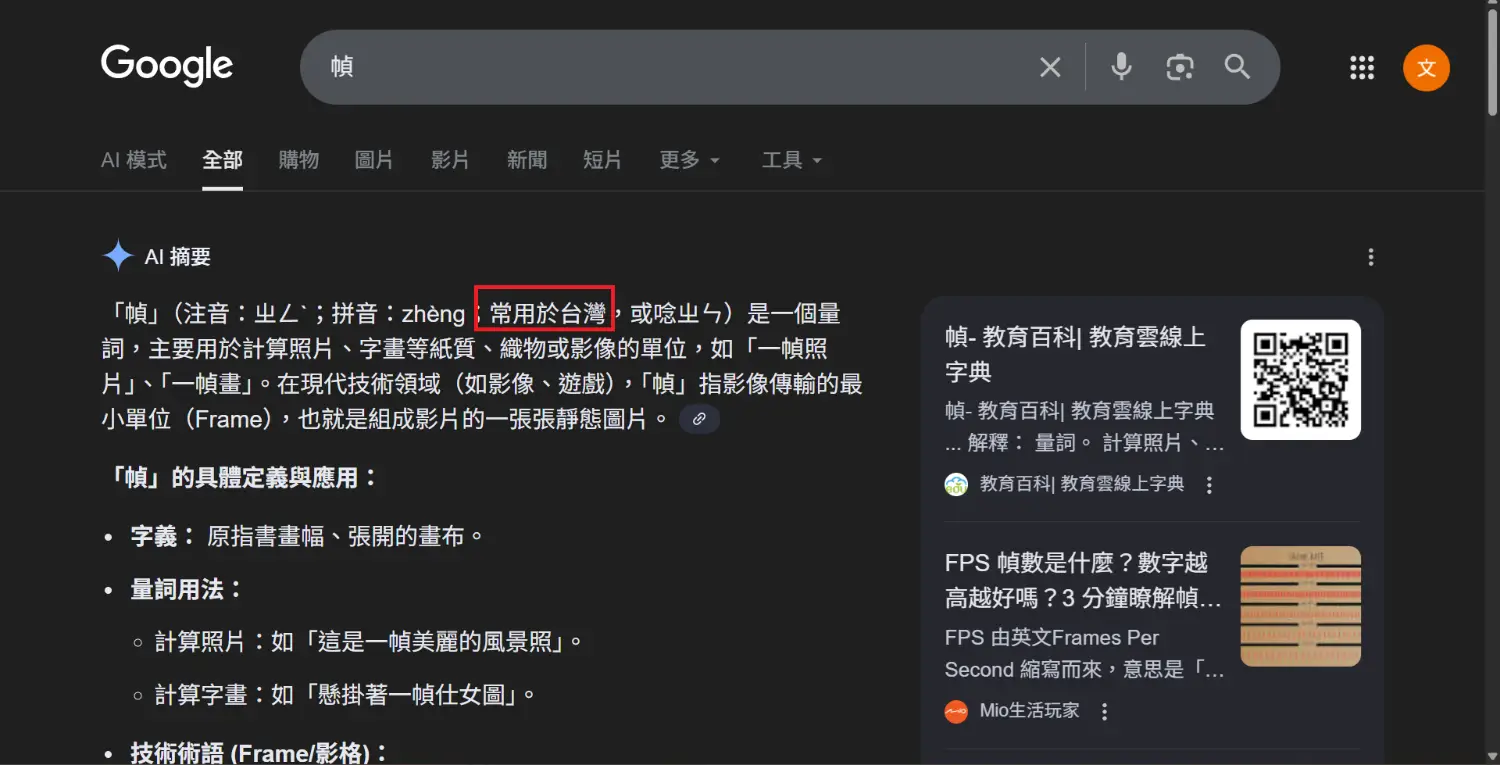1500x765 pixels.
Task: Open 教育百科 result's three-dot menu
Action: pyautogui.click(x=1209, y=485)
